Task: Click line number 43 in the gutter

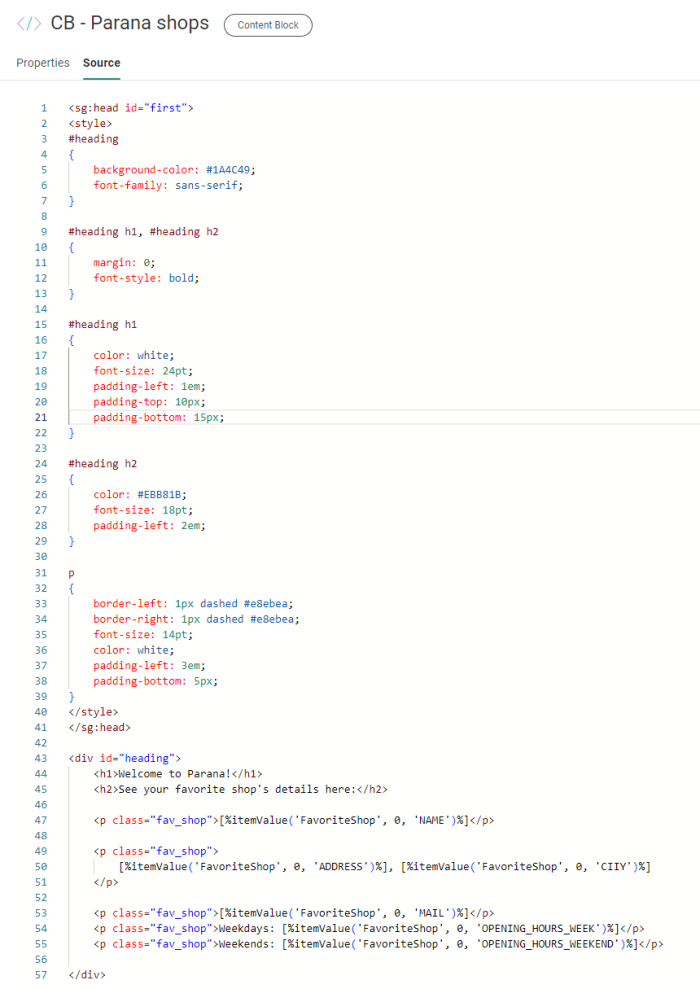Action: pyautogui.click(x=40, y=759)
